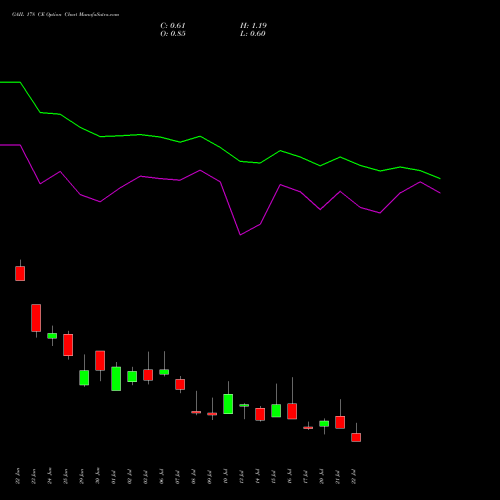Click the open value O: 0.85
Image resolution: width=500 pixels, height=500 pixels.
[173, 34]
